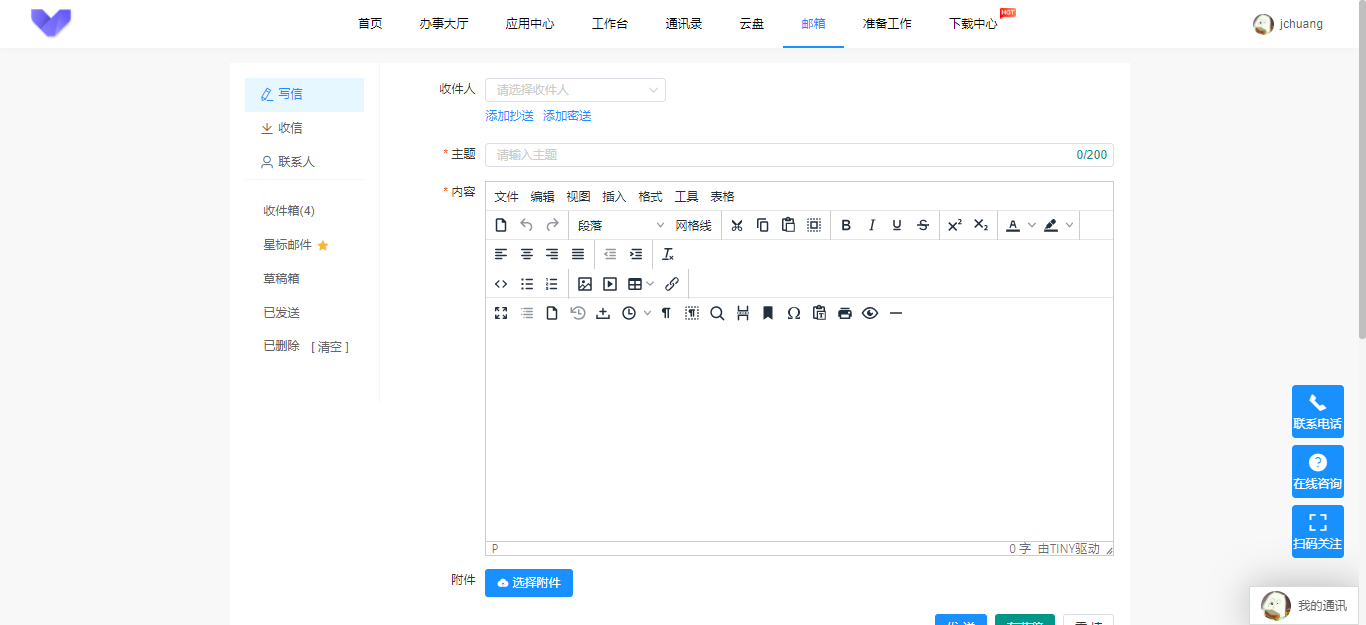Screen dimensions: 1366x625
Task: Open the special character Omega icon
Action: (793, 313)
